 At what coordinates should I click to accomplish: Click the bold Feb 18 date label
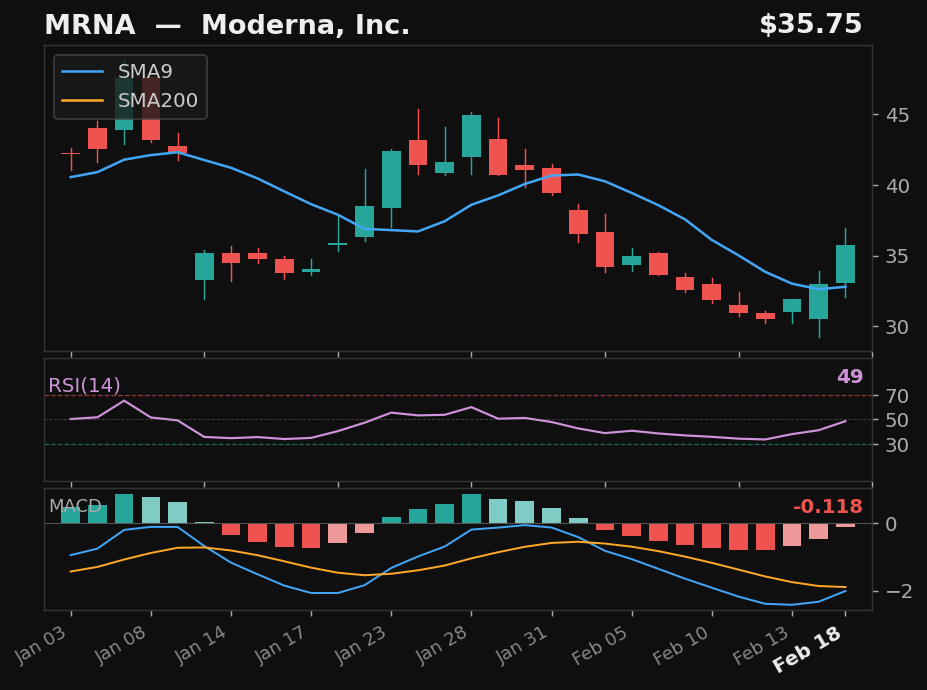tap(808, 649)
